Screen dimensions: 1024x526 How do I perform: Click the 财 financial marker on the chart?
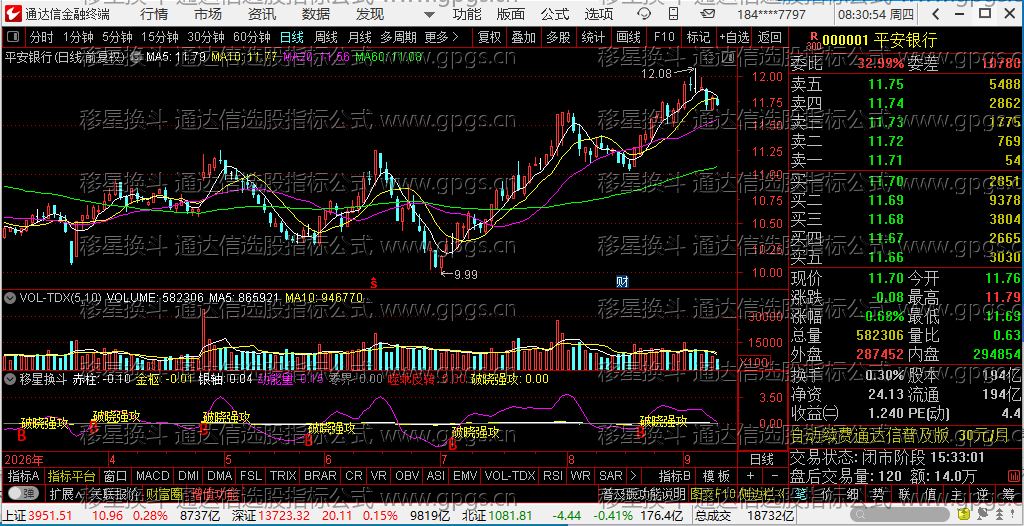622,282
